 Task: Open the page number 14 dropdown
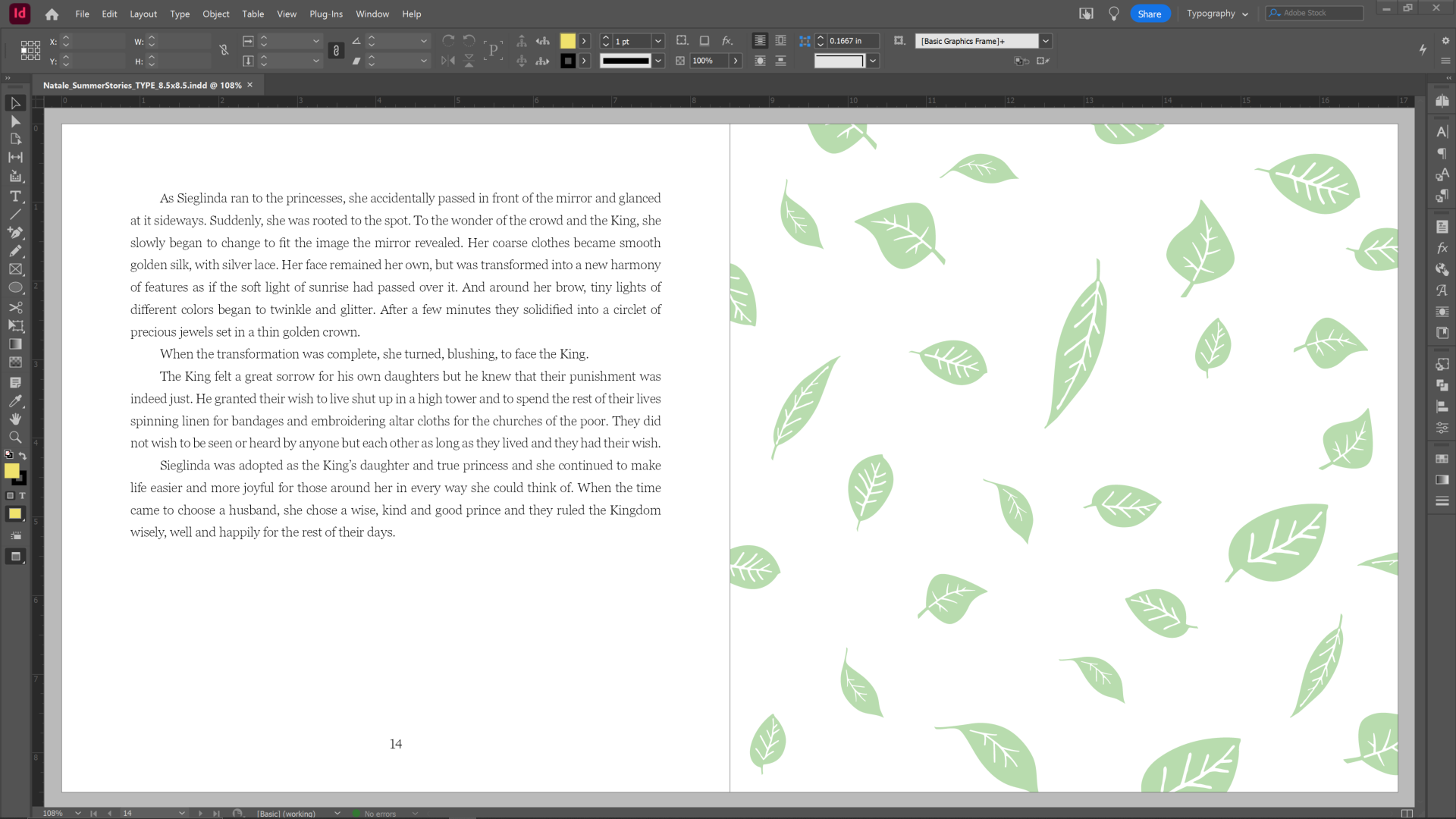[182, 813]
